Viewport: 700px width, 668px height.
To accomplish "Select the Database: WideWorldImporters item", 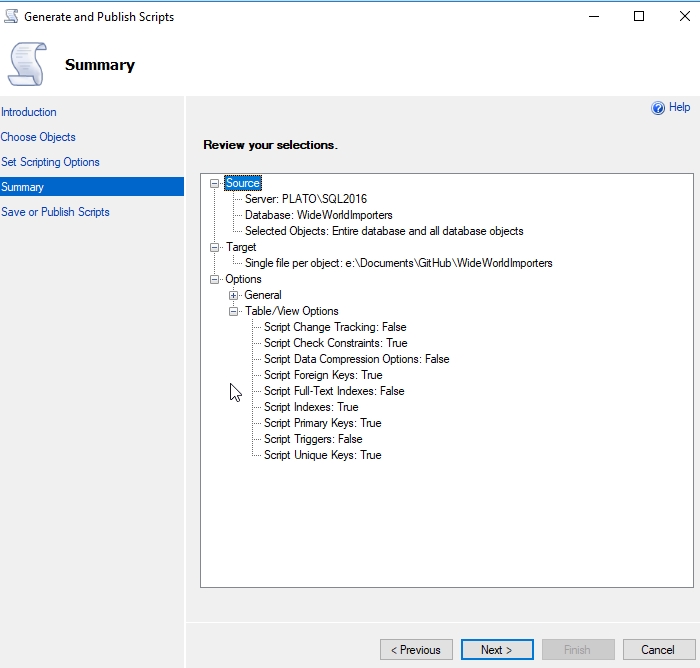I will tap(318, 215).
